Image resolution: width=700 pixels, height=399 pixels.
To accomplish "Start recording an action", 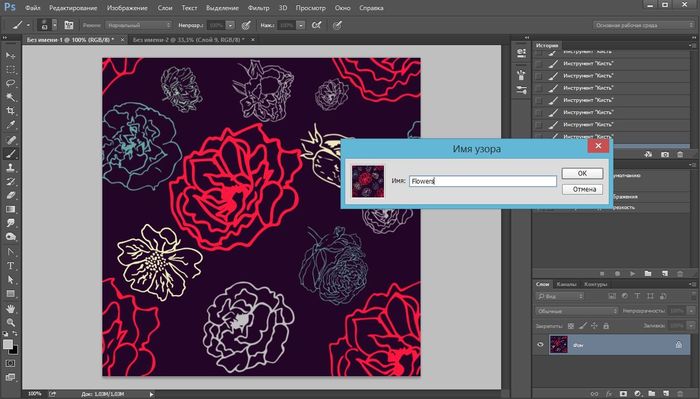I will pos(617,273).
